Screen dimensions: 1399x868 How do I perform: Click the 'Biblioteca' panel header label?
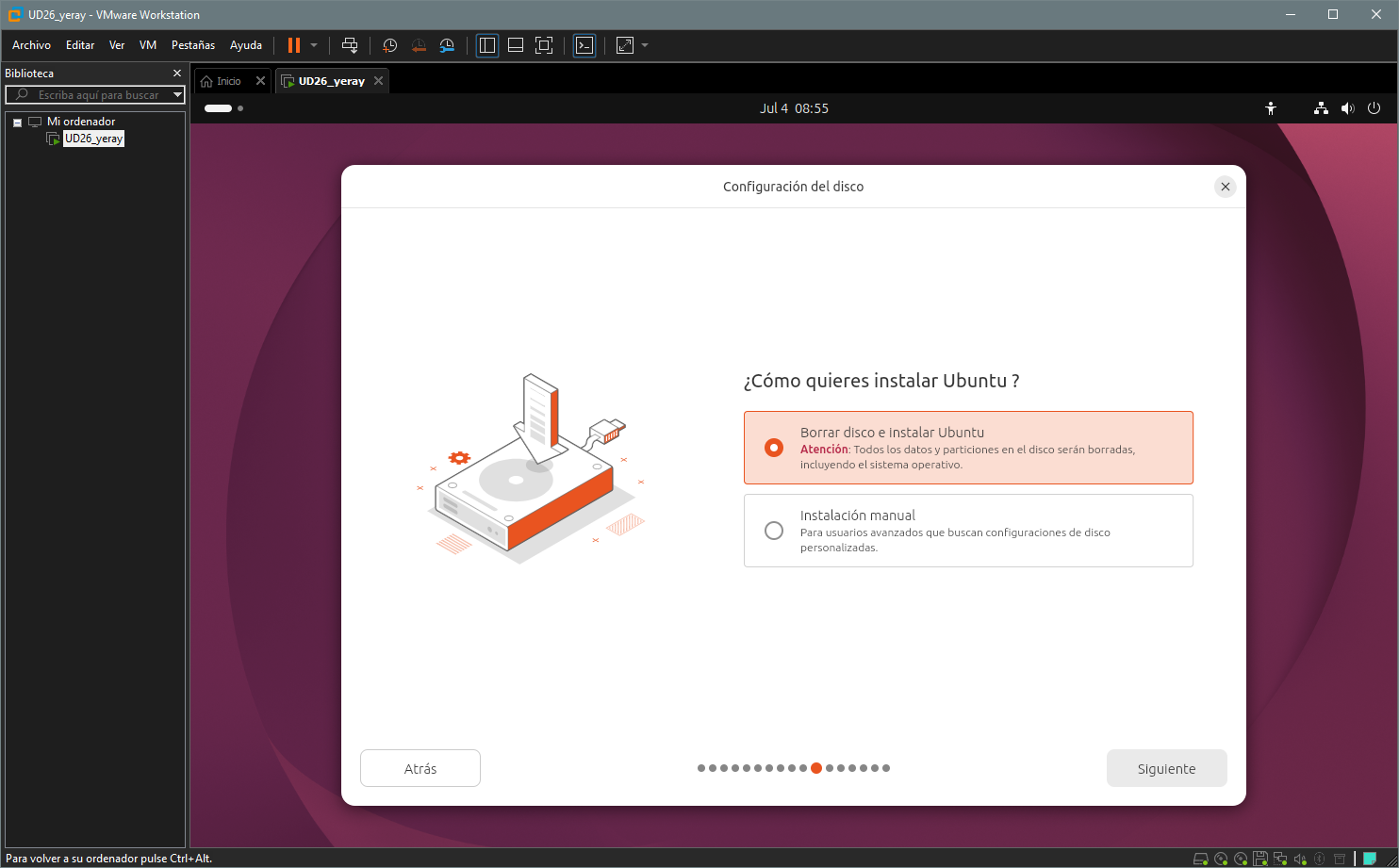[29, 74]
